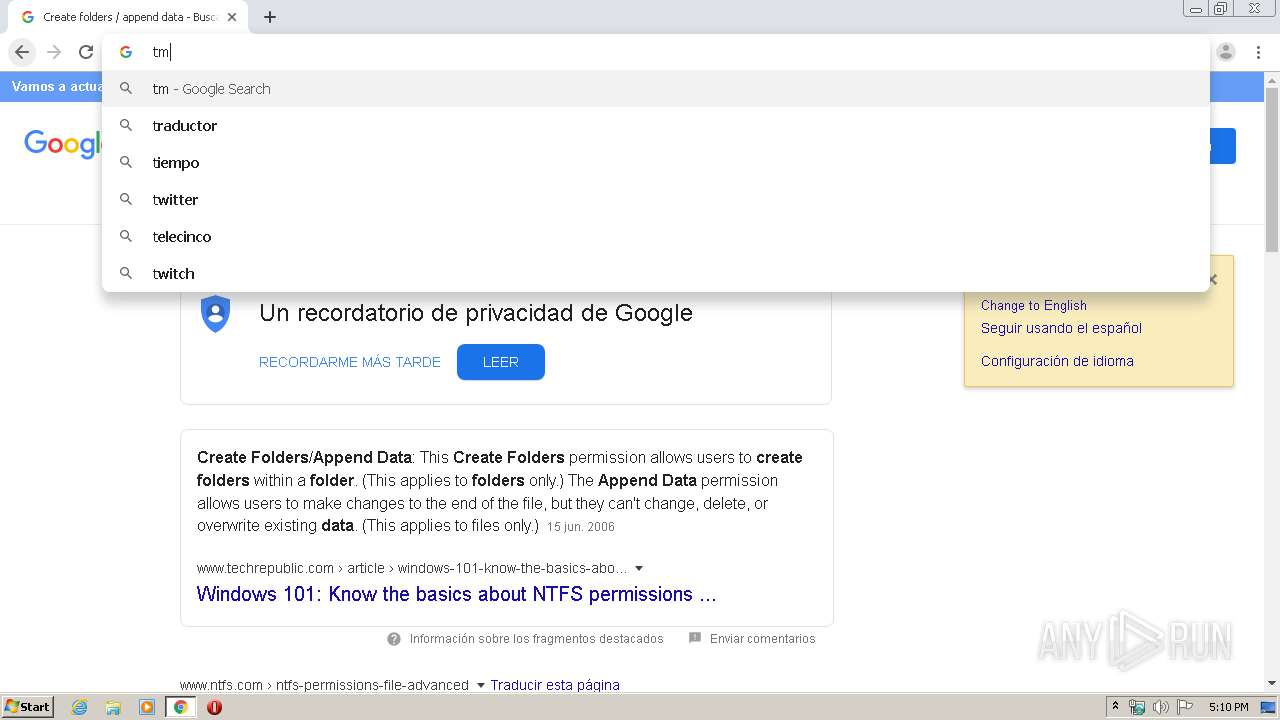Click the search magnifier icon beside 'twitch'
This screenshot has width=1280, height=720.
[126, 273]
